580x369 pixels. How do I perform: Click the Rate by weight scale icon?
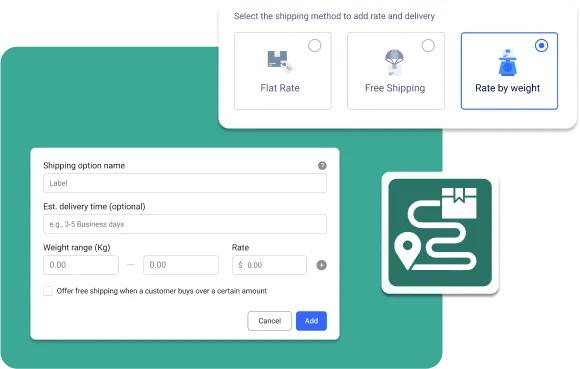508,62
